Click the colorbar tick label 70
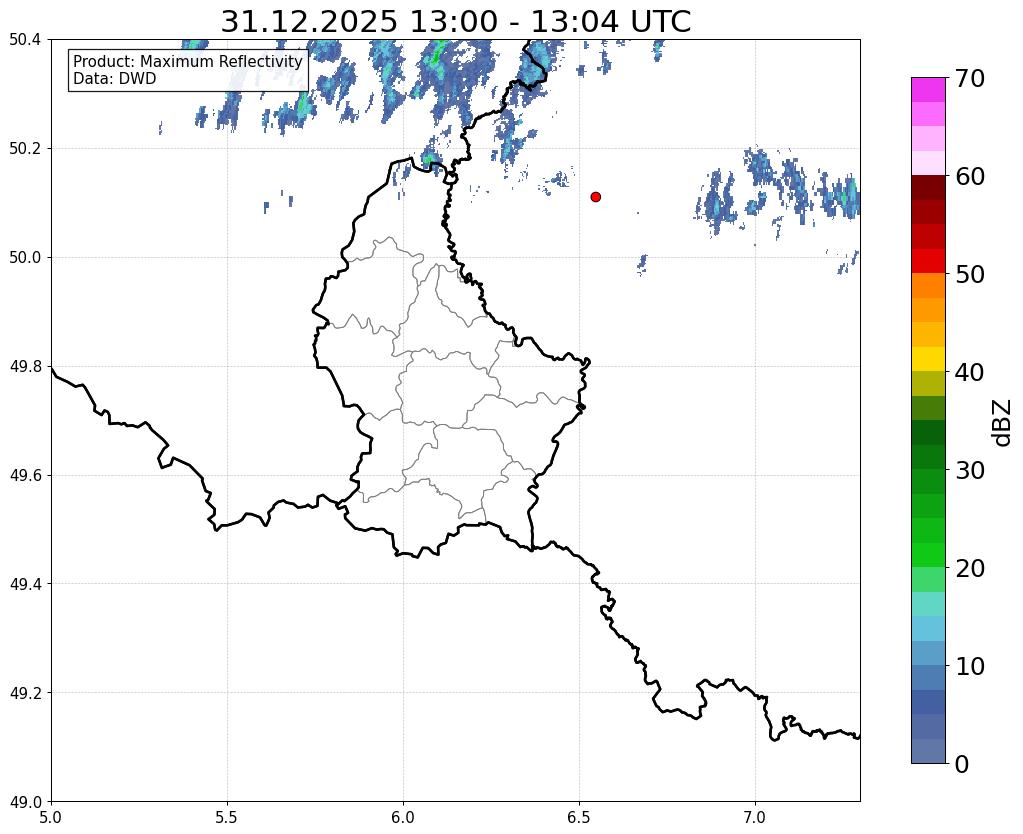Viewport: 1023px width, 834px height. click(970, 78)
